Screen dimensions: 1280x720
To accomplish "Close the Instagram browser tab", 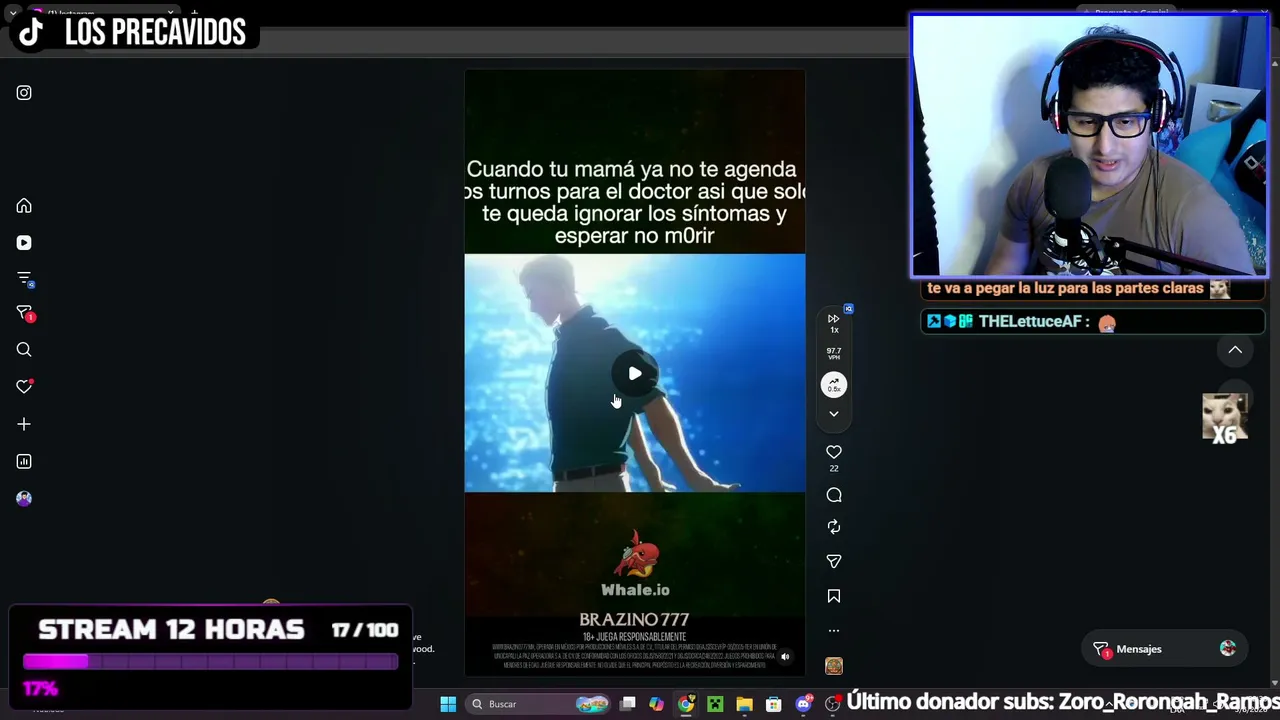I will (x=170, y=13).
